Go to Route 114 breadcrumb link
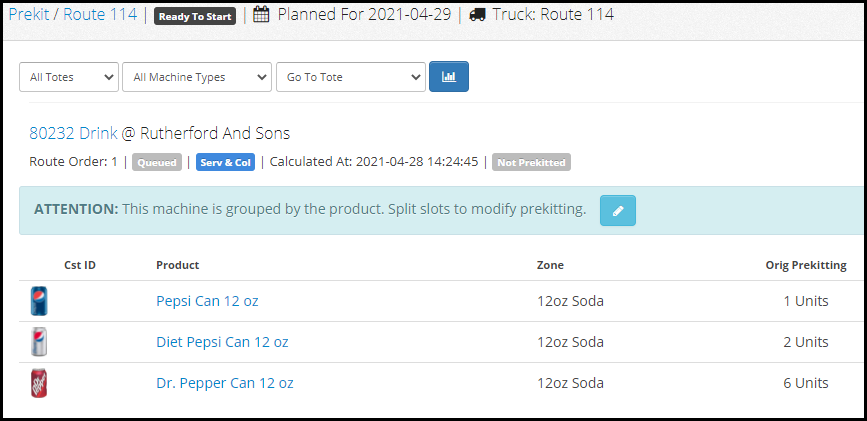Screen dimensions: 867x421 [x=100, y=14]
